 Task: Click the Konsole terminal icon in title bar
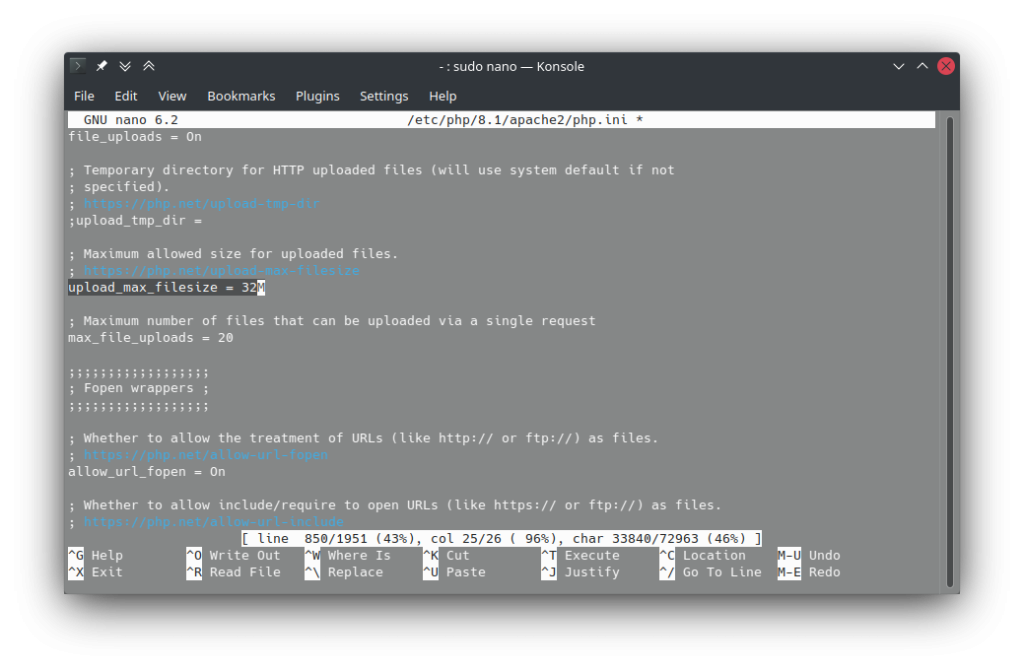[78, 66]
